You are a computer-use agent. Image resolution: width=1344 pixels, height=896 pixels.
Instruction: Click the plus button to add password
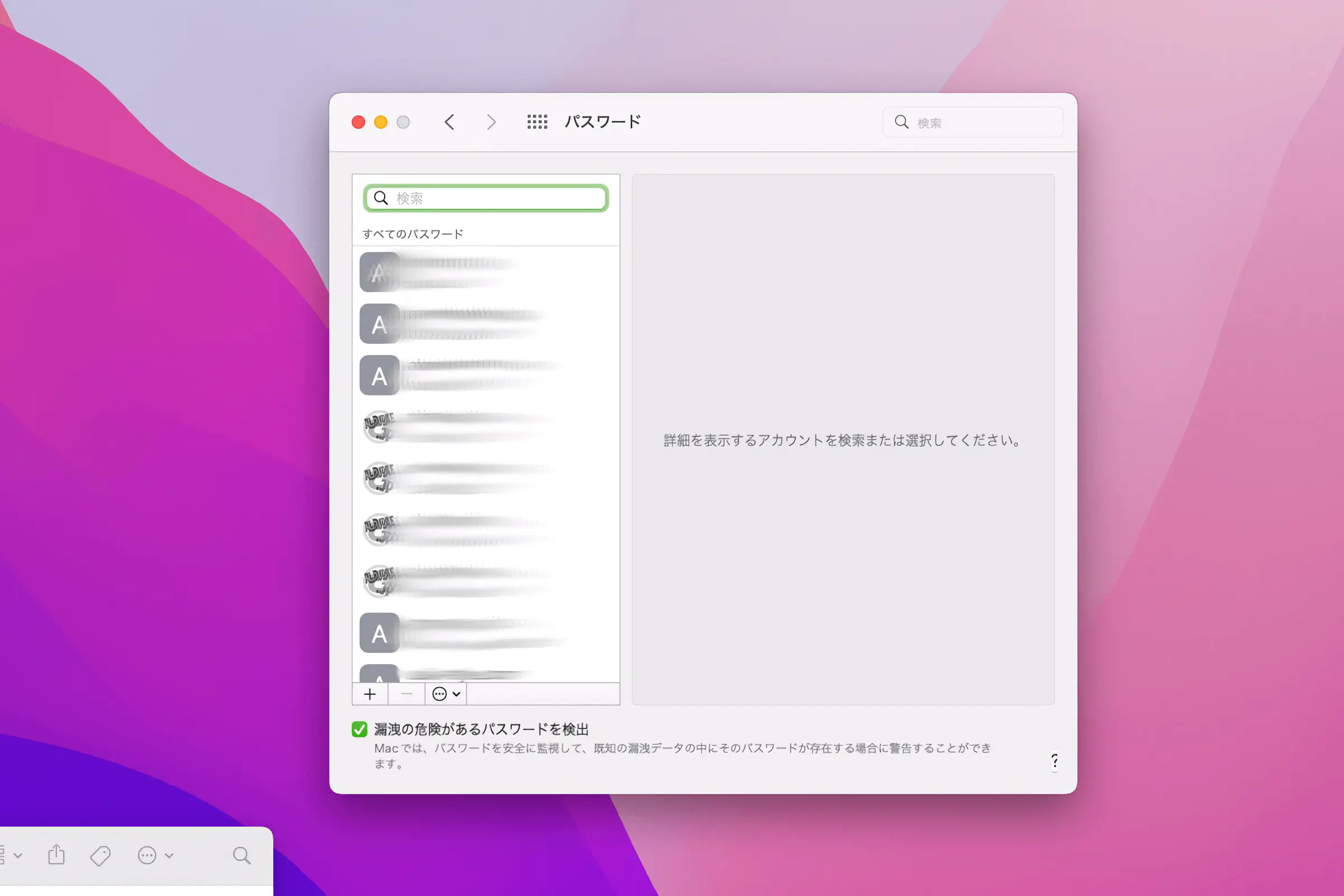370,694
